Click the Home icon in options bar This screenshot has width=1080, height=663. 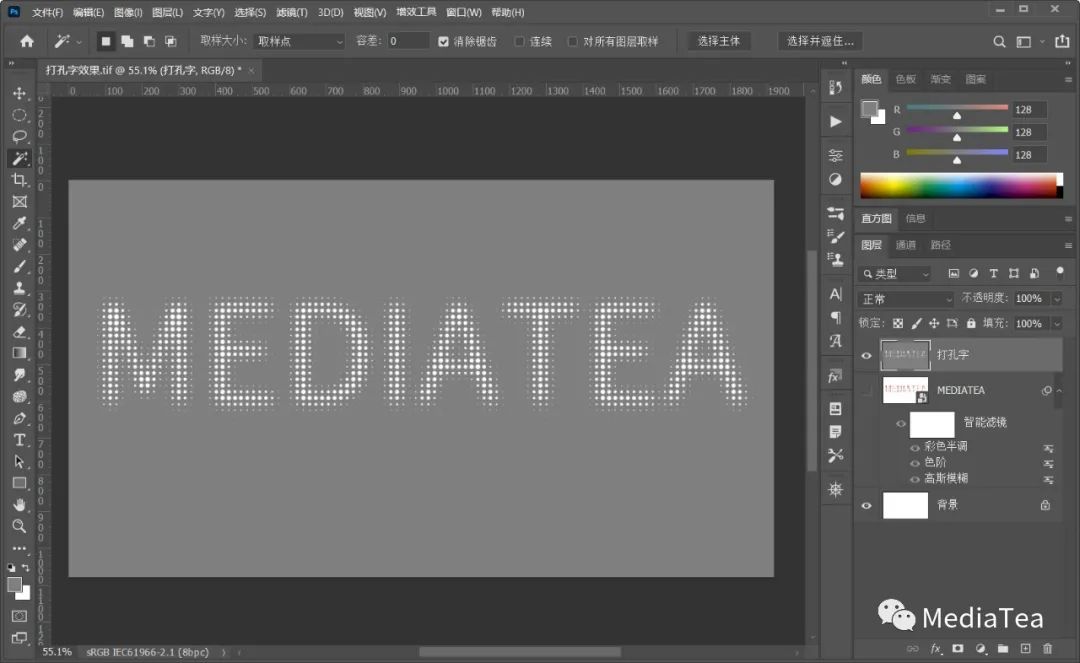pyautogui.click(x=27, y=41)
